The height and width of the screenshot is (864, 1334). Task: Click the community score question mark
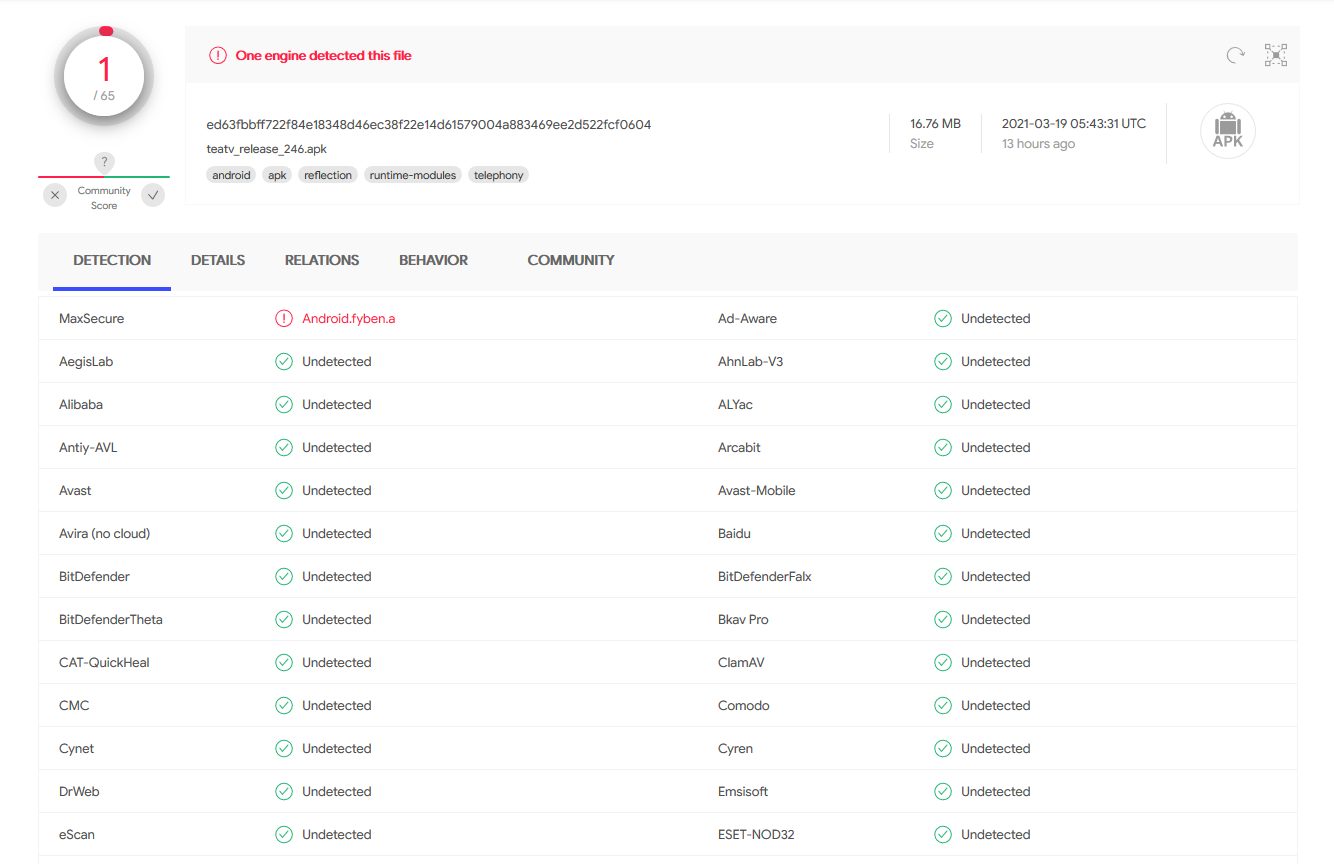click(104, 162)
